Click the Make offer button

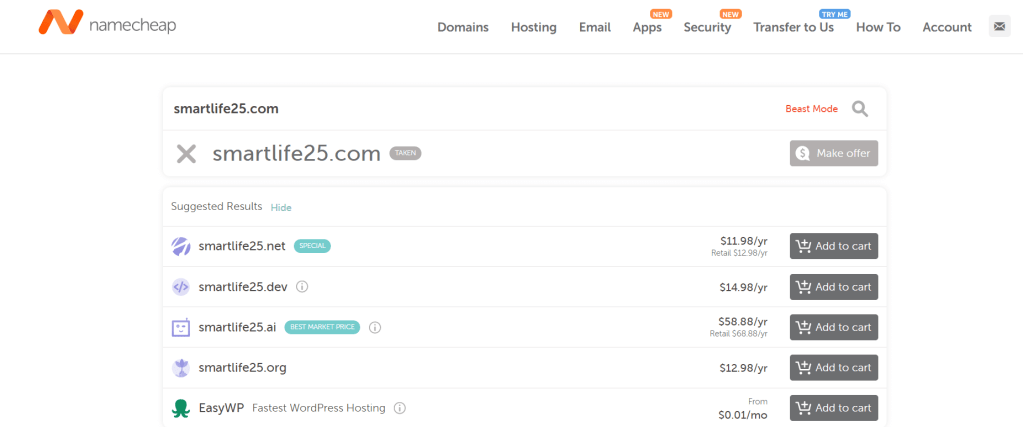click(834, 153)
